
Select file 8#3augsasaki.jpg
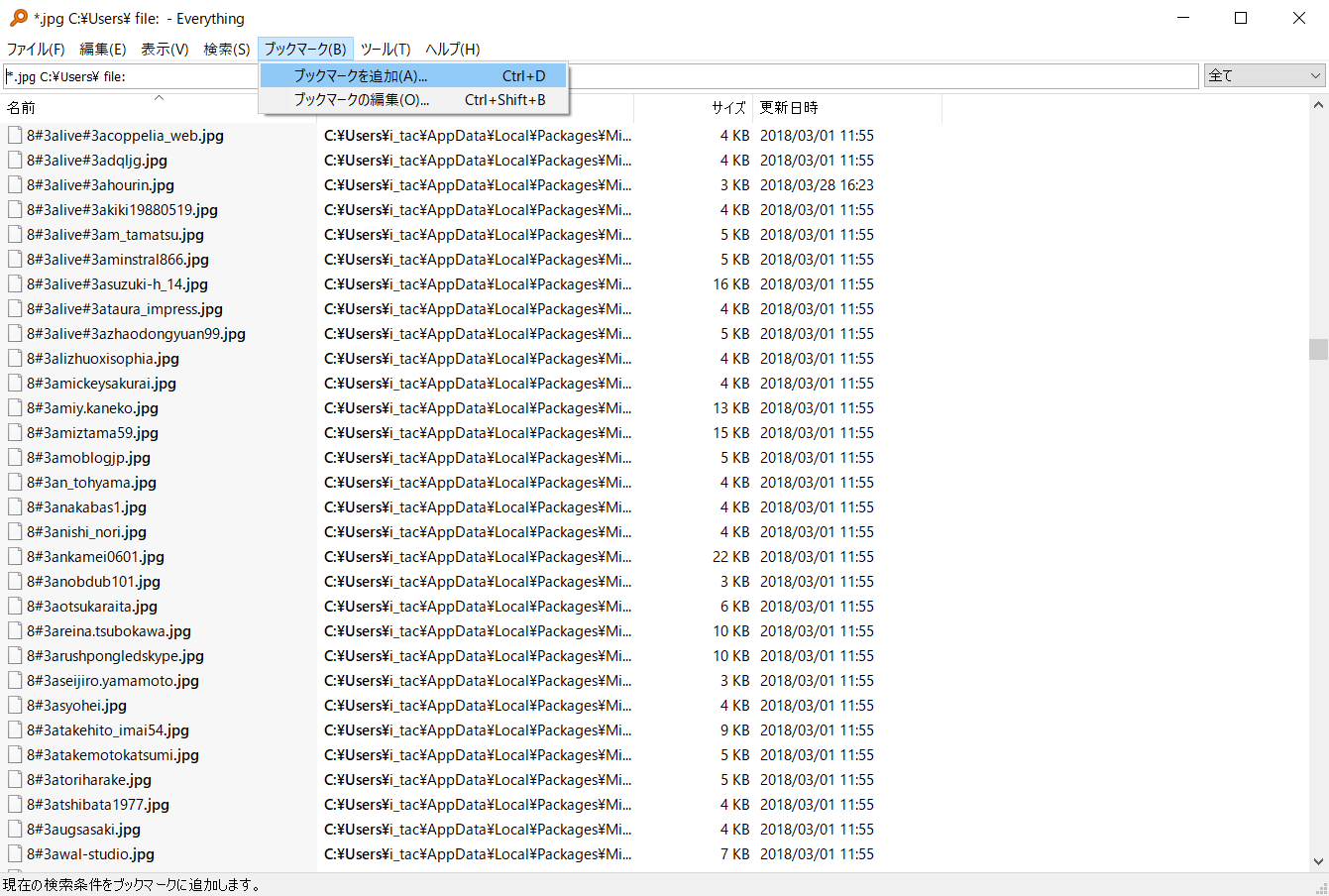84,830
